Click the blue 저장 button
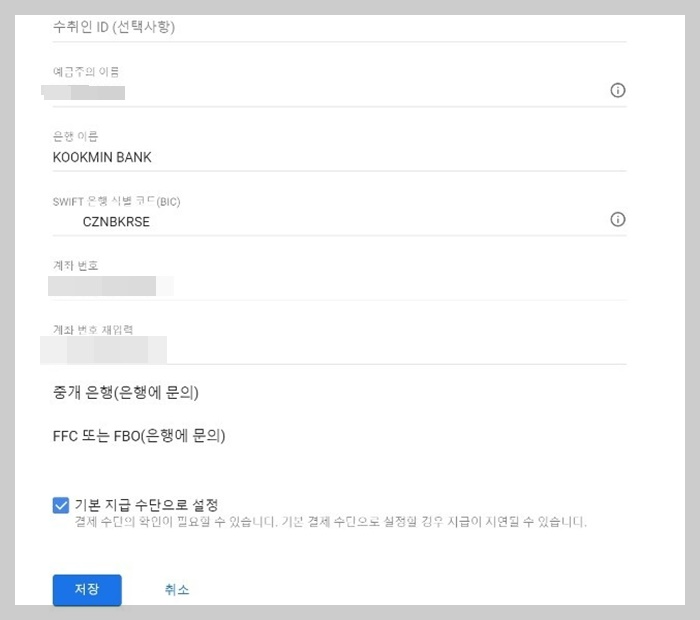The image size is (700, 620). (x=87, y=590)
